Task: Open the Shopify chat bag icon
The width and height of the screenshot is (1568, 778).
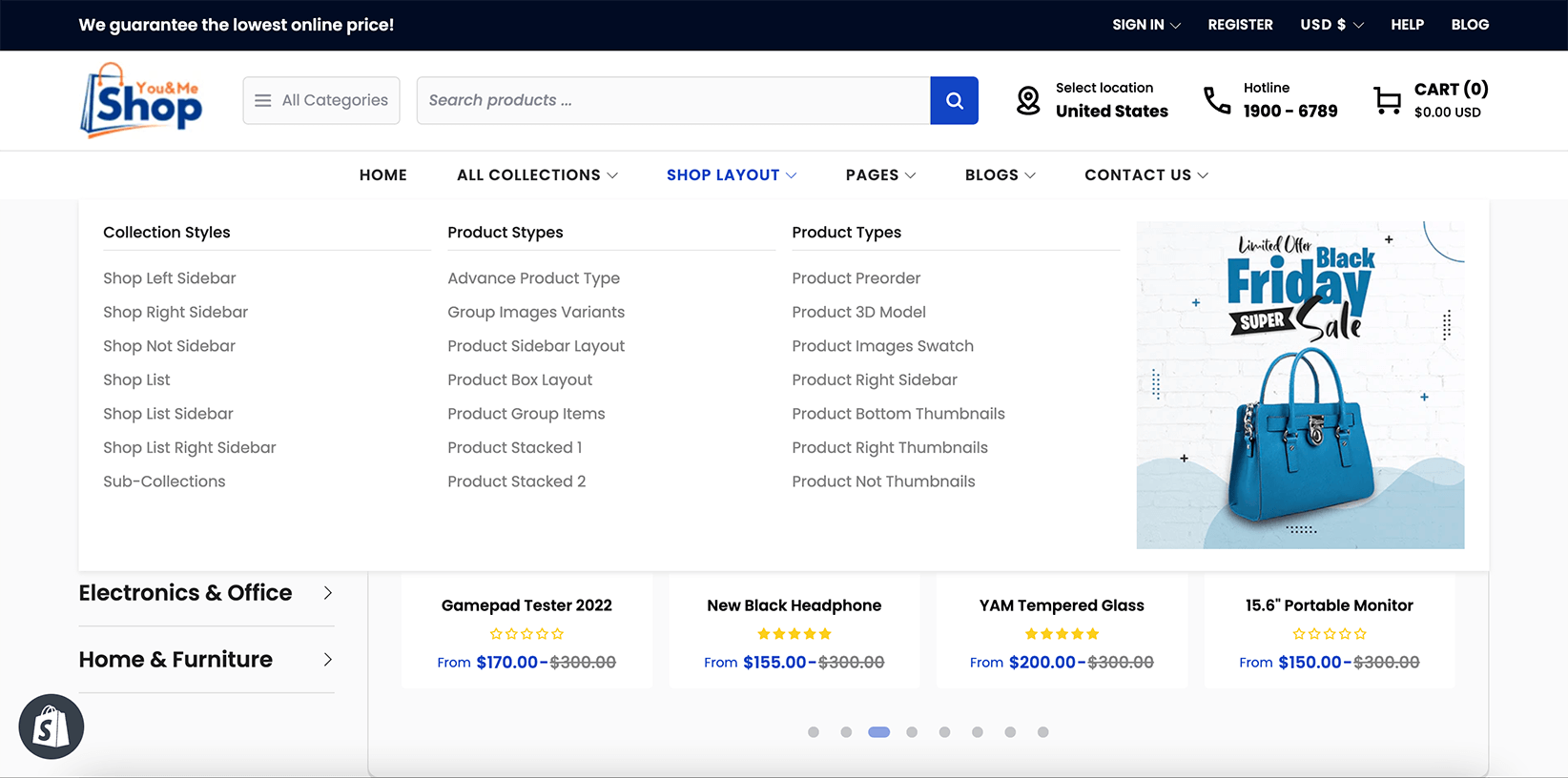Action: pos(52,727)
